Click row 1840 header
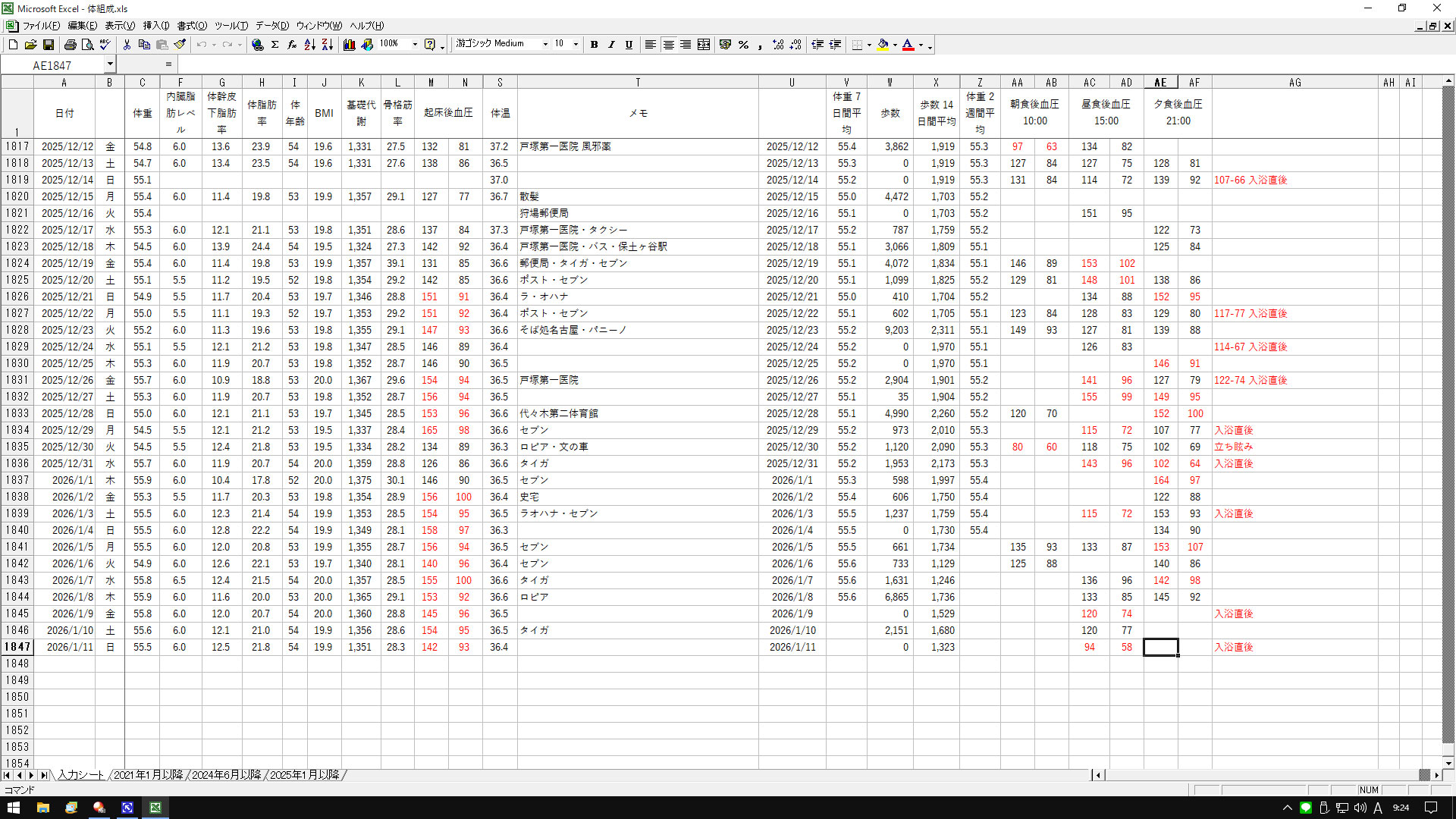This screenshot has height=819, width=1456. coord(17,530)
